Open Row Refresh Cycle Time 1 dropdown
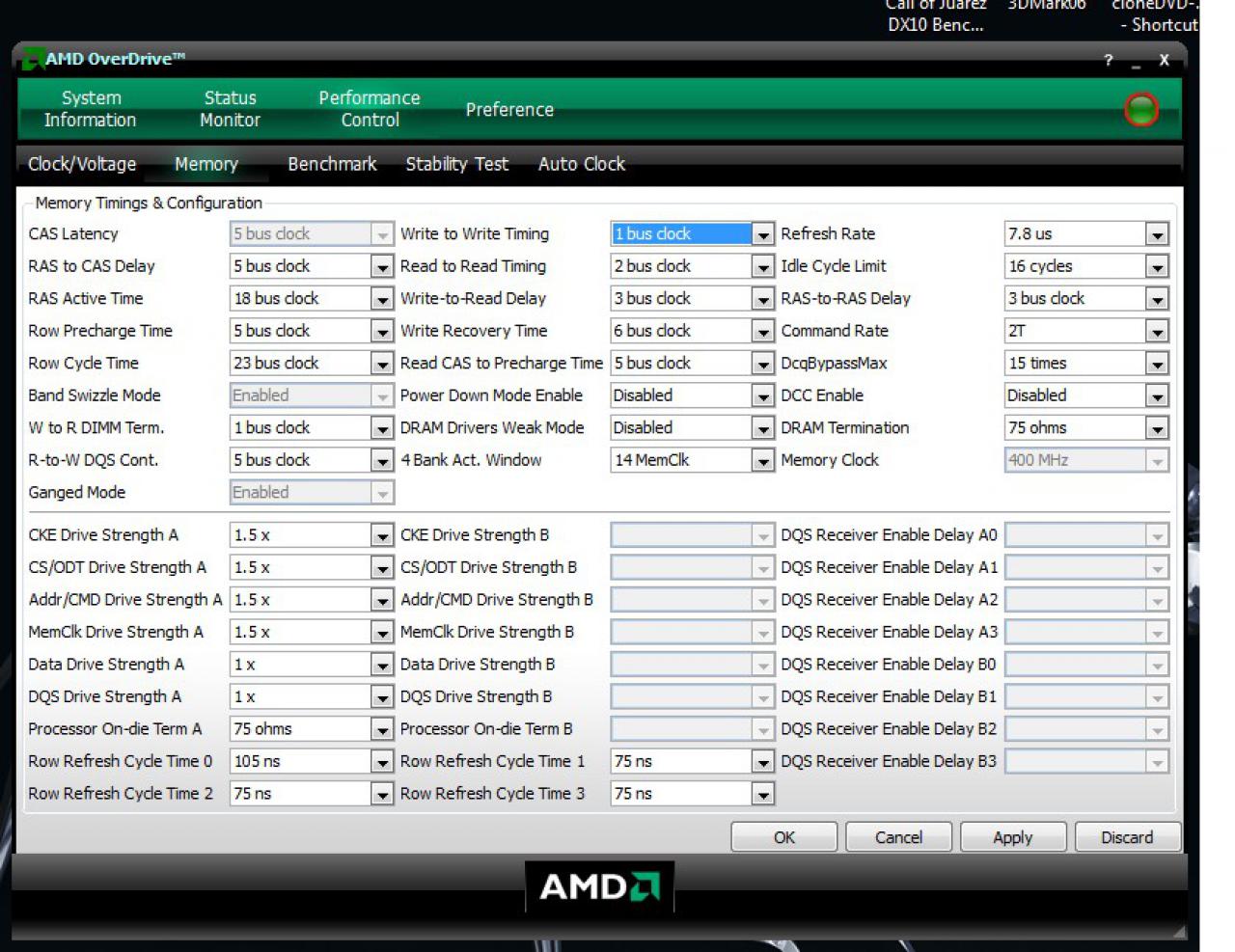Screen dimensions: 1235x952 click(763, 762)
